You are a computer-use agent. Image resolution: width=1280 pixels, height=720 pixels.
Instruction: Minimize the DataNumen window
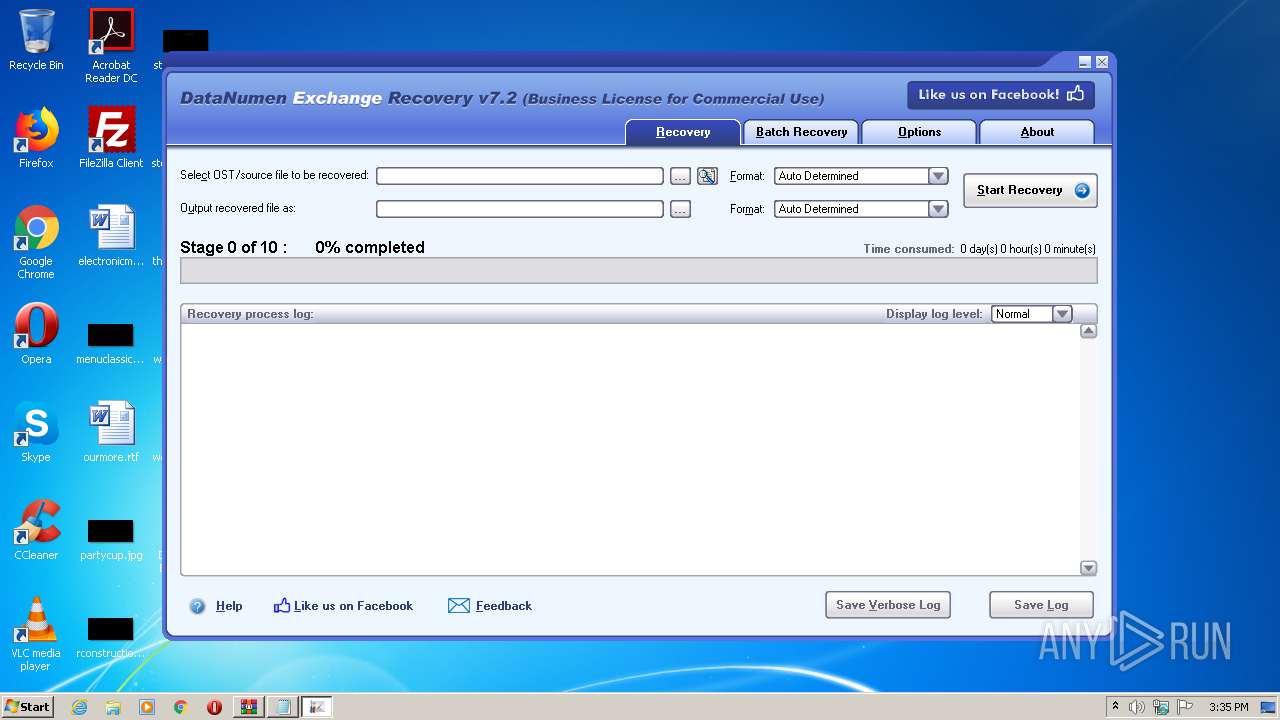[1084, 62]
